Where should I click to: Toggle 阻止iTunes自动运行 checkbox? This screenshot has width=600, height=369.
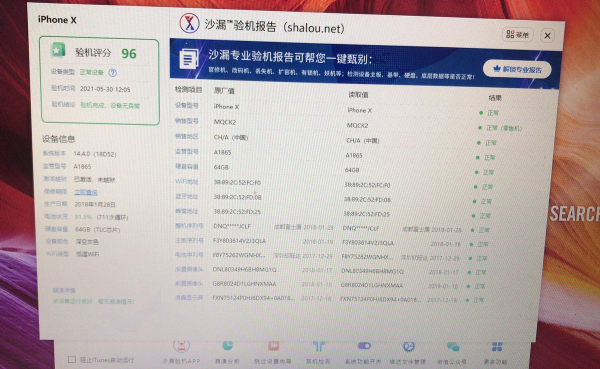(x=72, y=359)
